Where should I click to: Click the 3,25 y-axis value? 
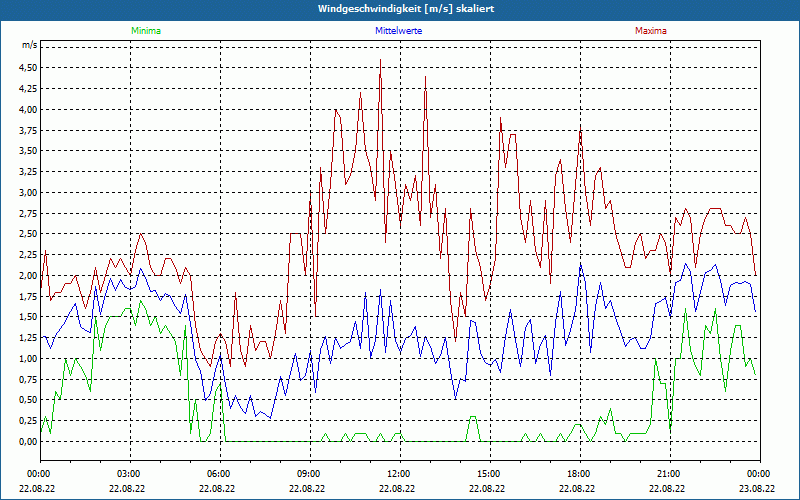(28, 172)
